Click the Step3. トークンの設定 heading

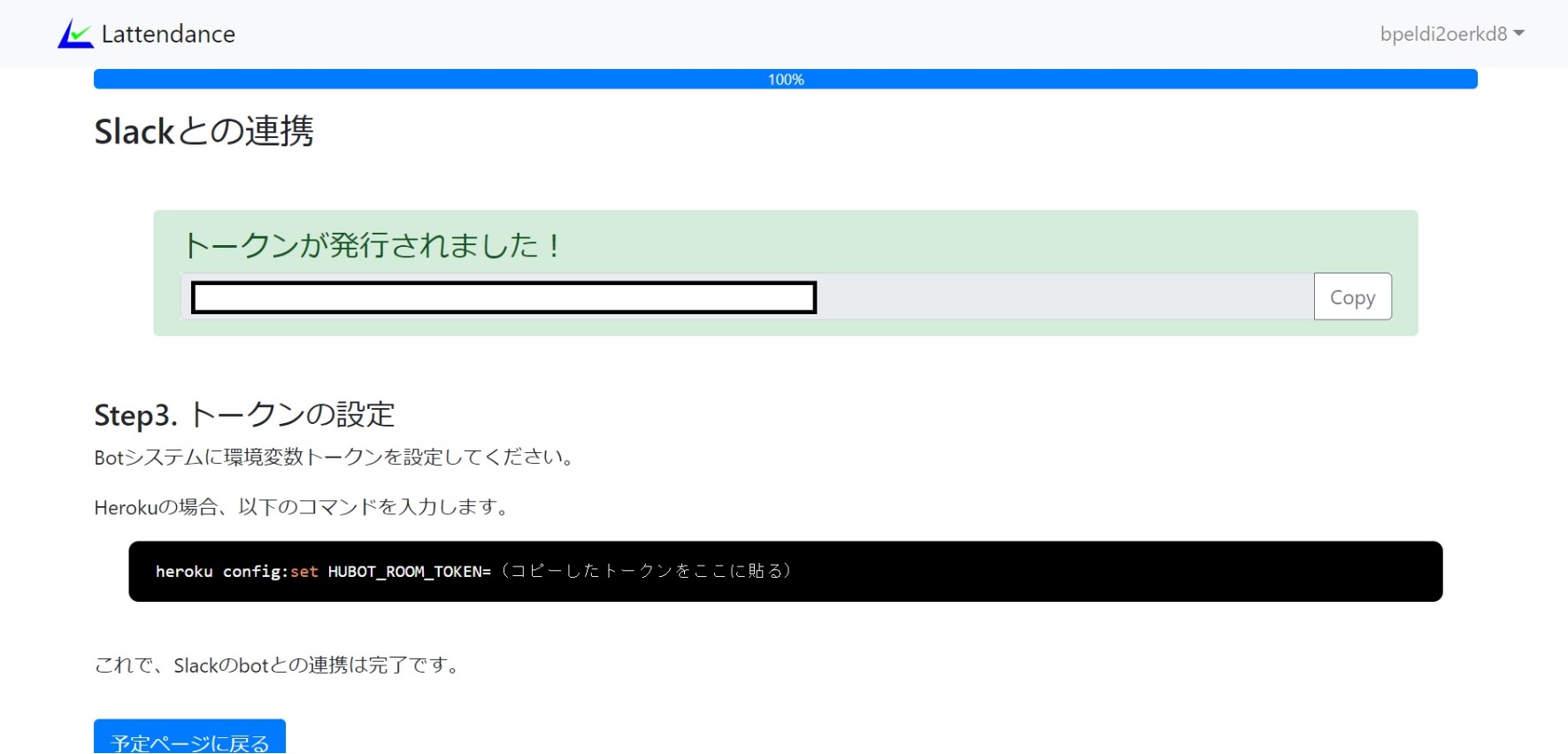[244, 414]
